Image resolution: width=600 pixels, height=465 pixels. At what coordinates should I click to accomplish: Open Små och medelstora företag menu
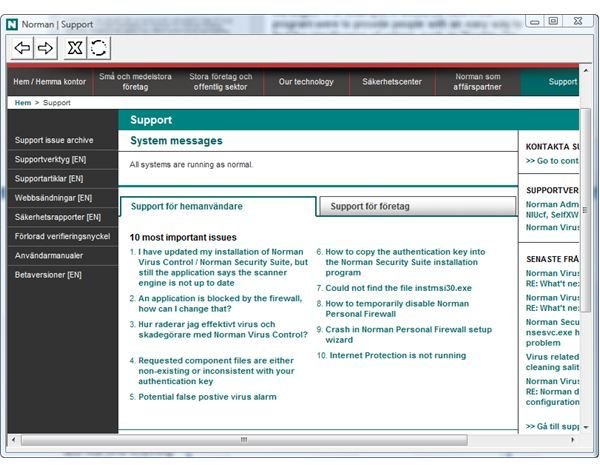click(135, 82)
